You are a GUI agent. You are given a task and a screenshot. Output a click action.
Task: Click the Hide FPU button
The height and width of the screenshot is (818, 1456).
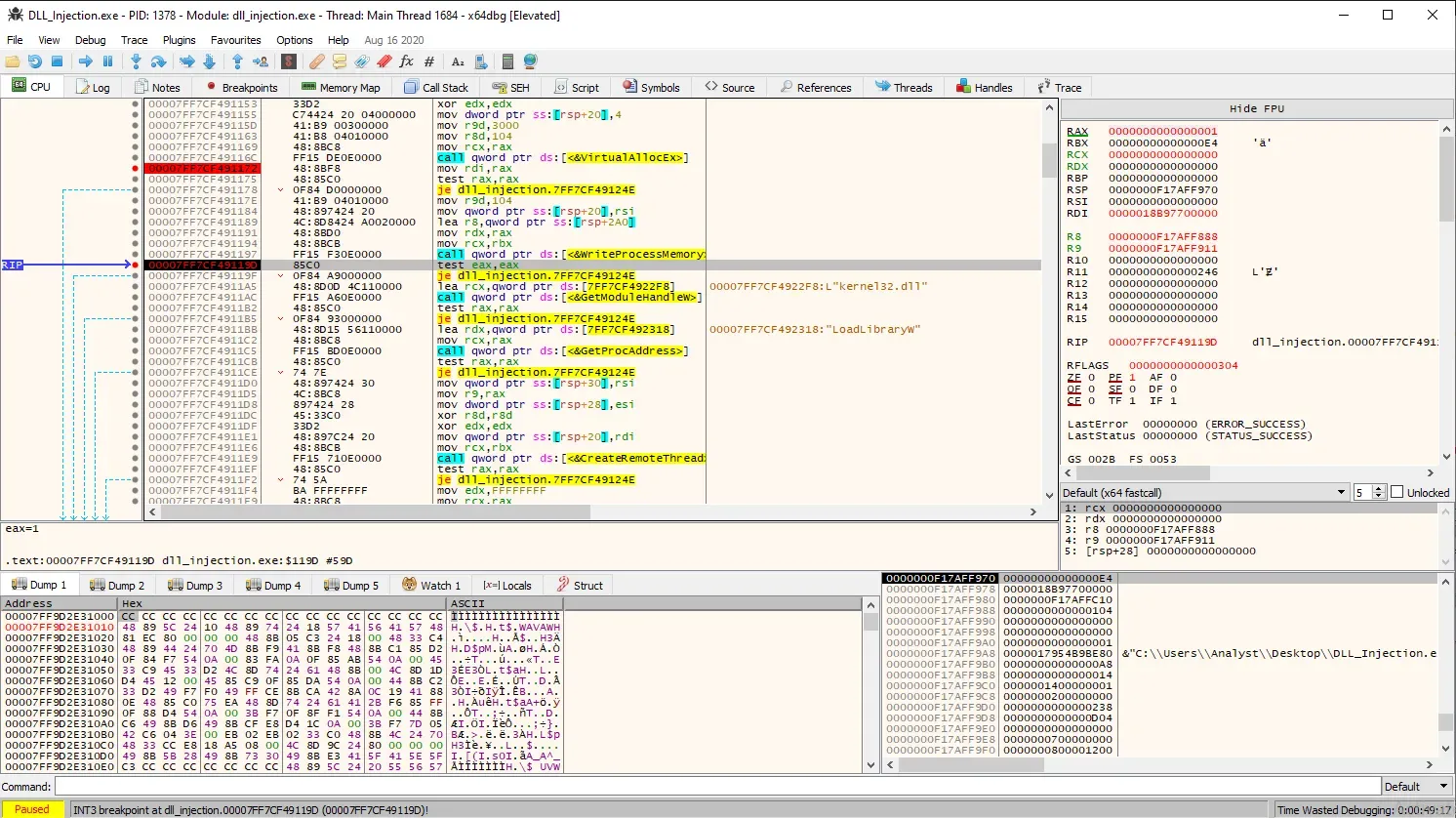click(1256, 108)
